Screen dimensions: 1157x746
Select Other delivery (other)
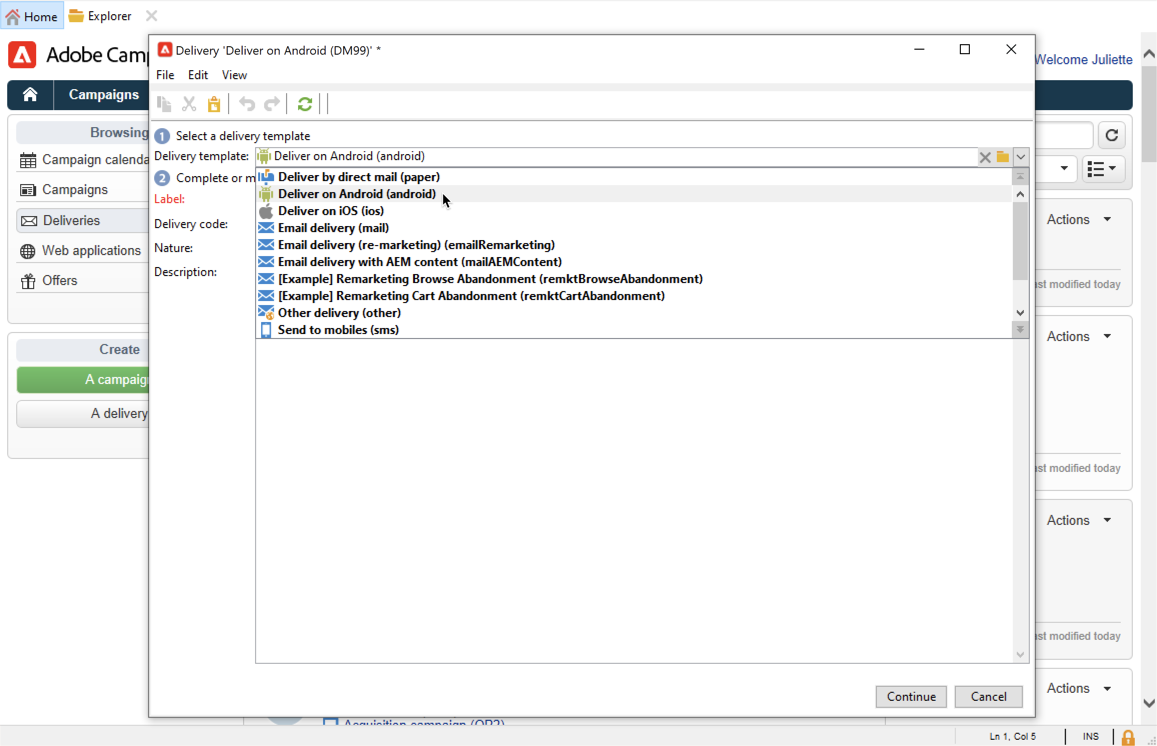tap(635, 313)
